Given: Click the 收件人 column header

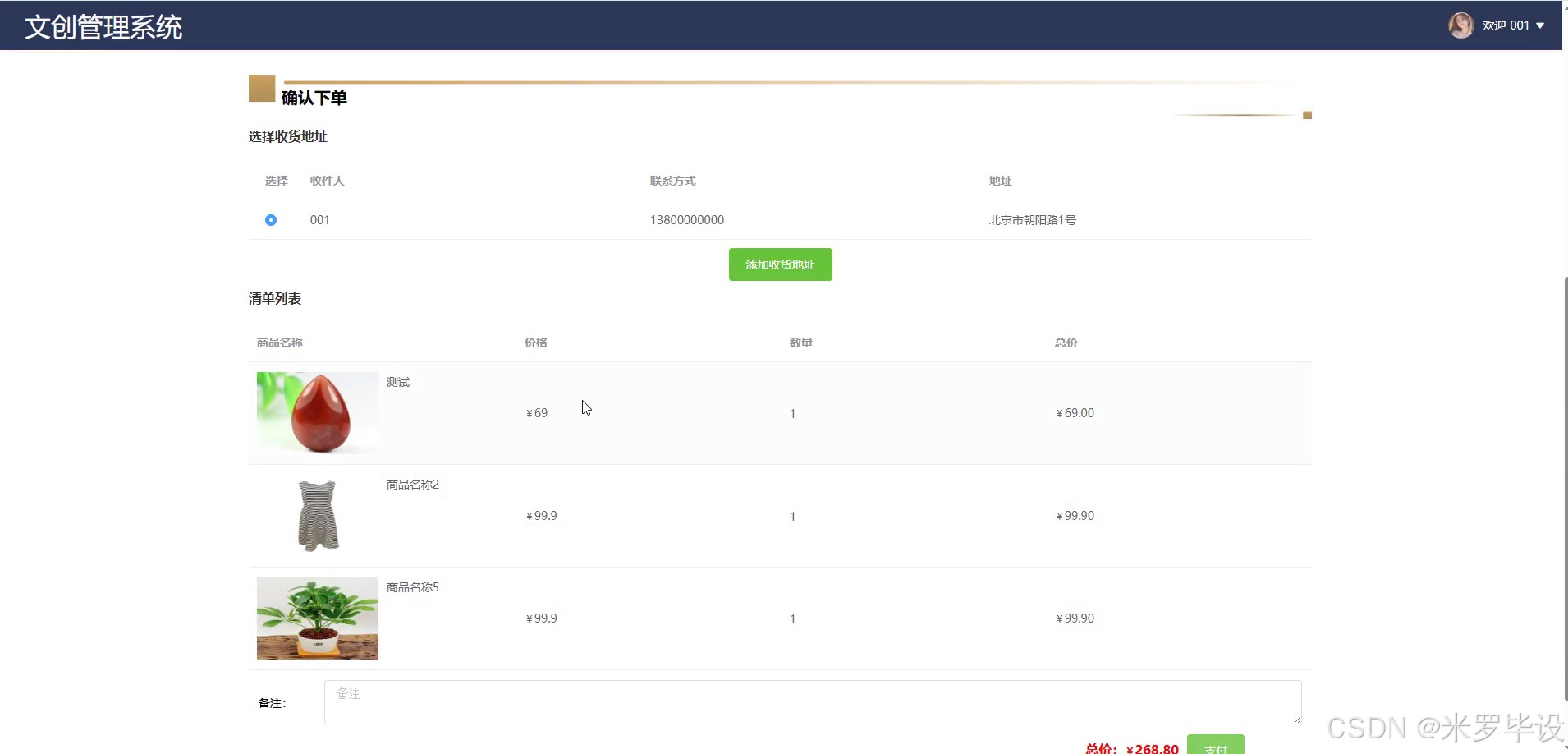Looking at the screenshot, I should click(328, 181).
